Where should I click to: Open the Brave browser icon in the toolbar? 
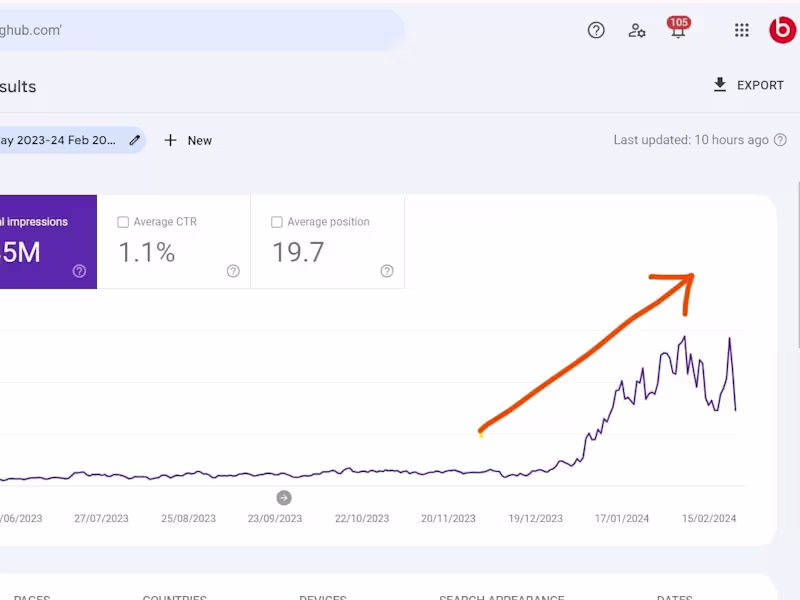tap(783, 30)
